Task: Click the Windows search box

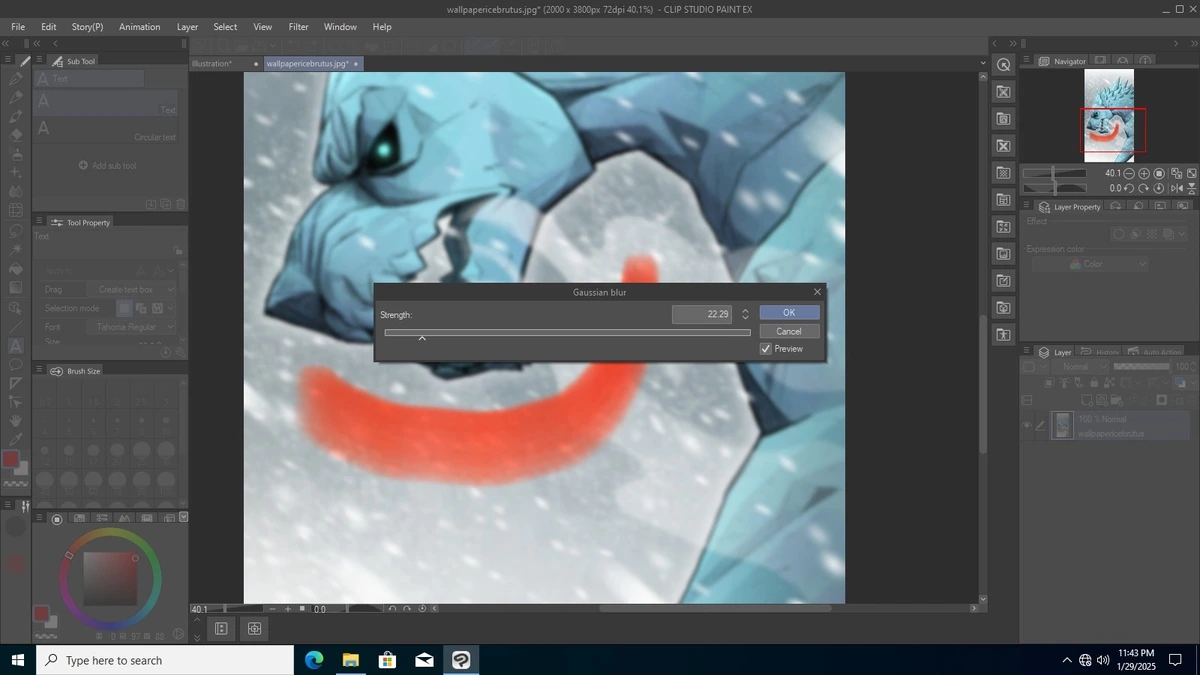Action: (x=165, y=660)
